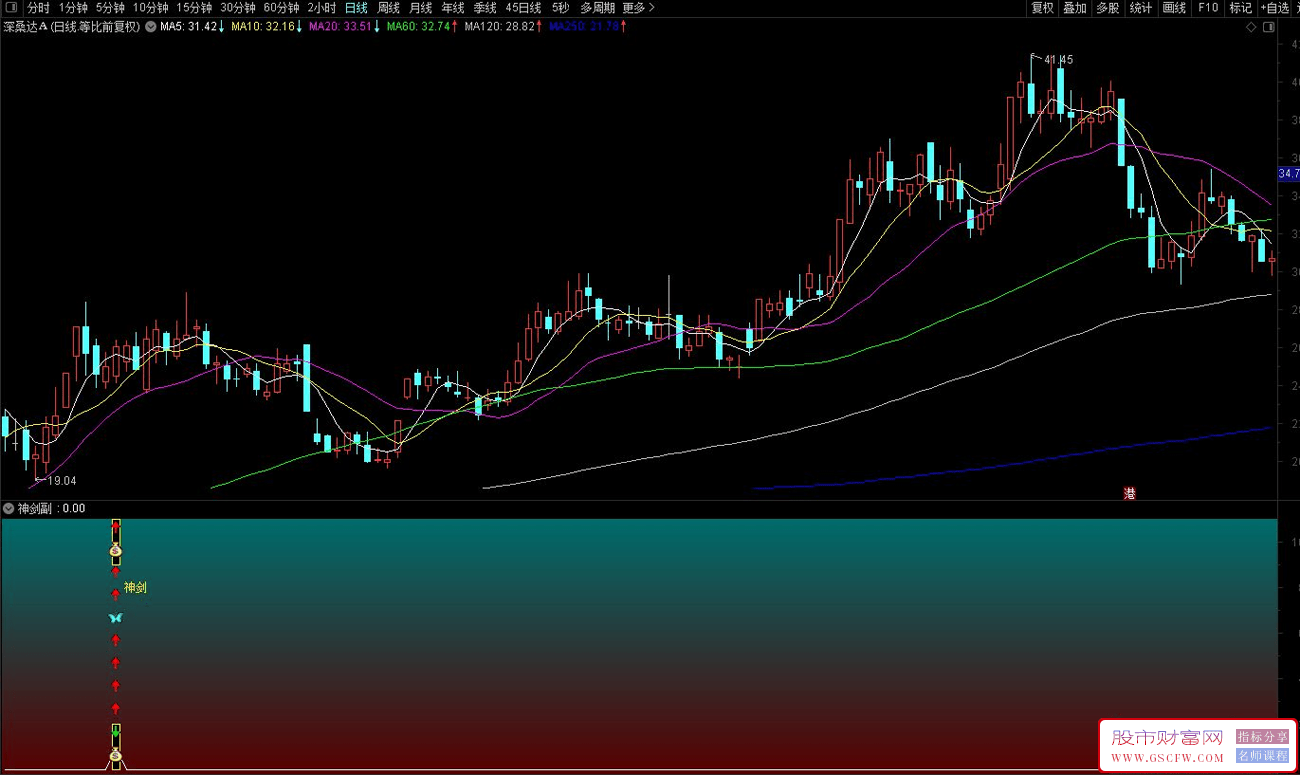Switch to 周线 weekly period tab
This screenshot has height=775, width=1300.
click(388, 8)
